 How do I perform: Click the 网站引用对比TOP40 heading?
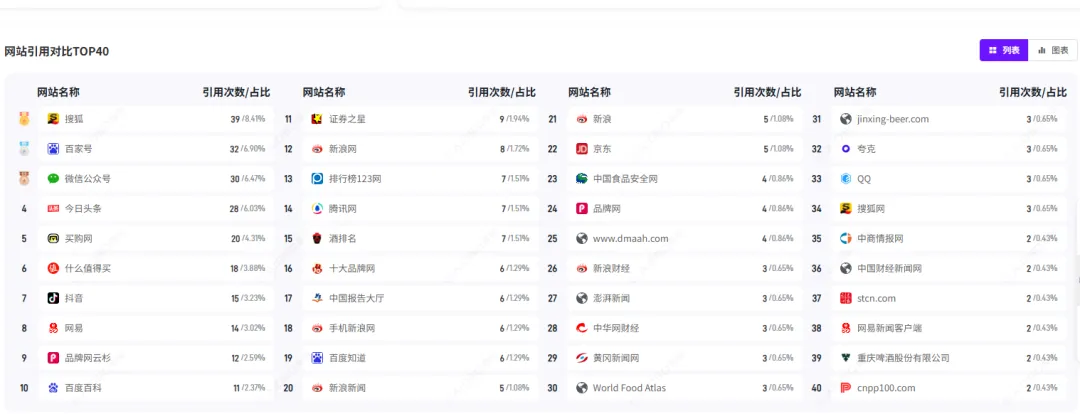point(56,51)
